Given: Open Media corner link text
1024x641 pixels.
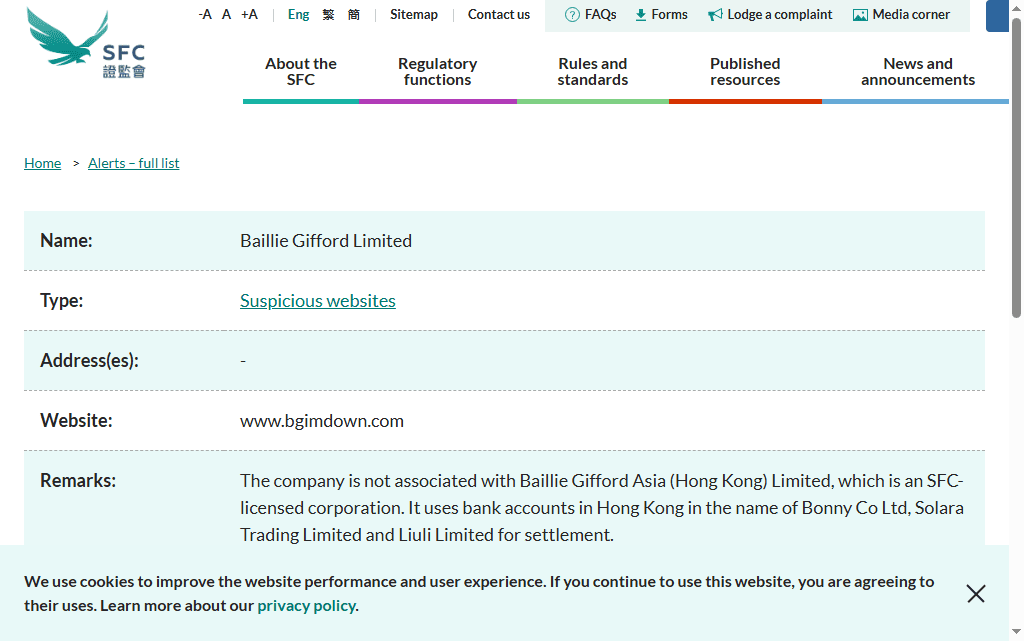Looking at the screenshot, I should (x=911, y=14).
